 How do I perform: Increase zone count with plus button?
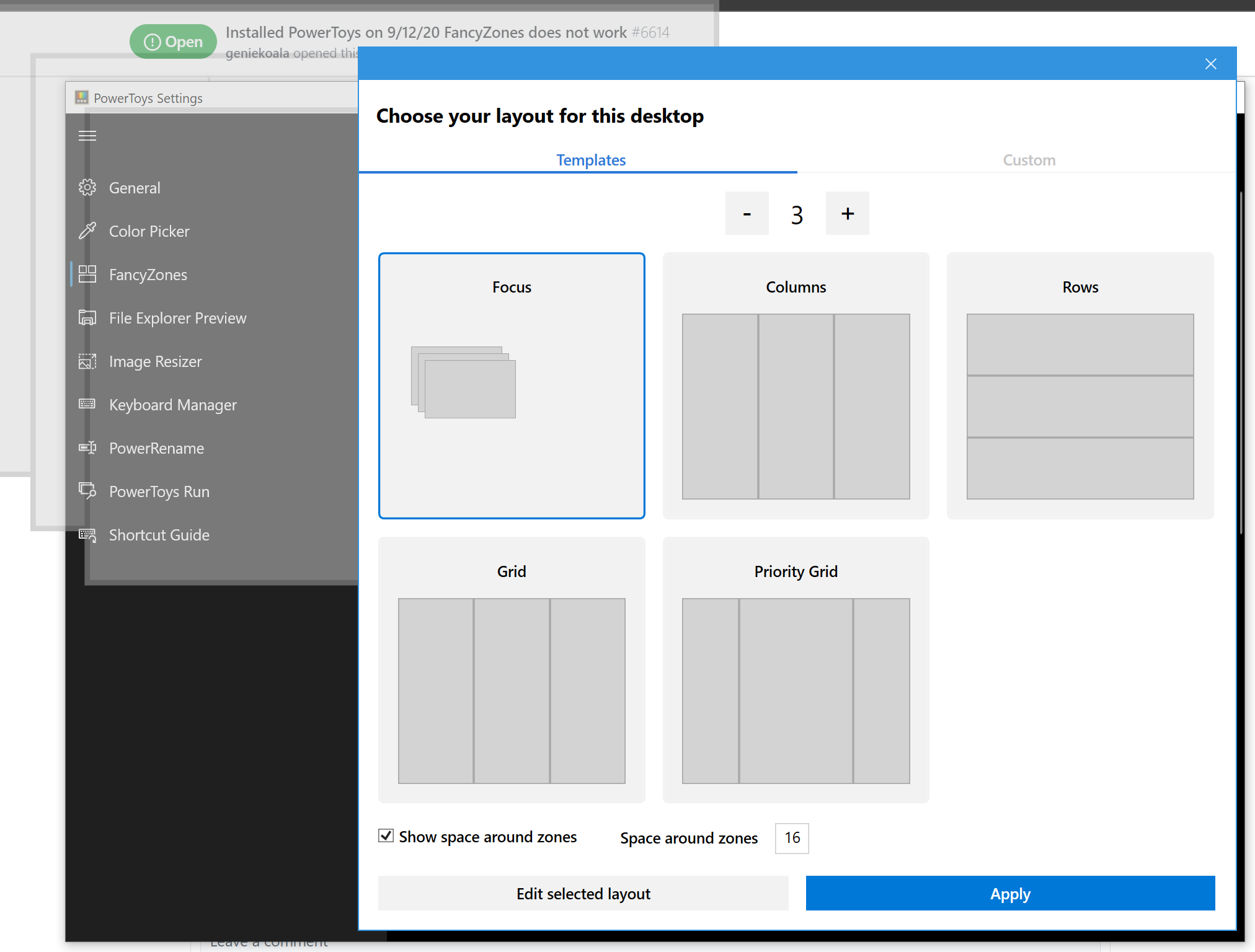(x=847, y=214)
